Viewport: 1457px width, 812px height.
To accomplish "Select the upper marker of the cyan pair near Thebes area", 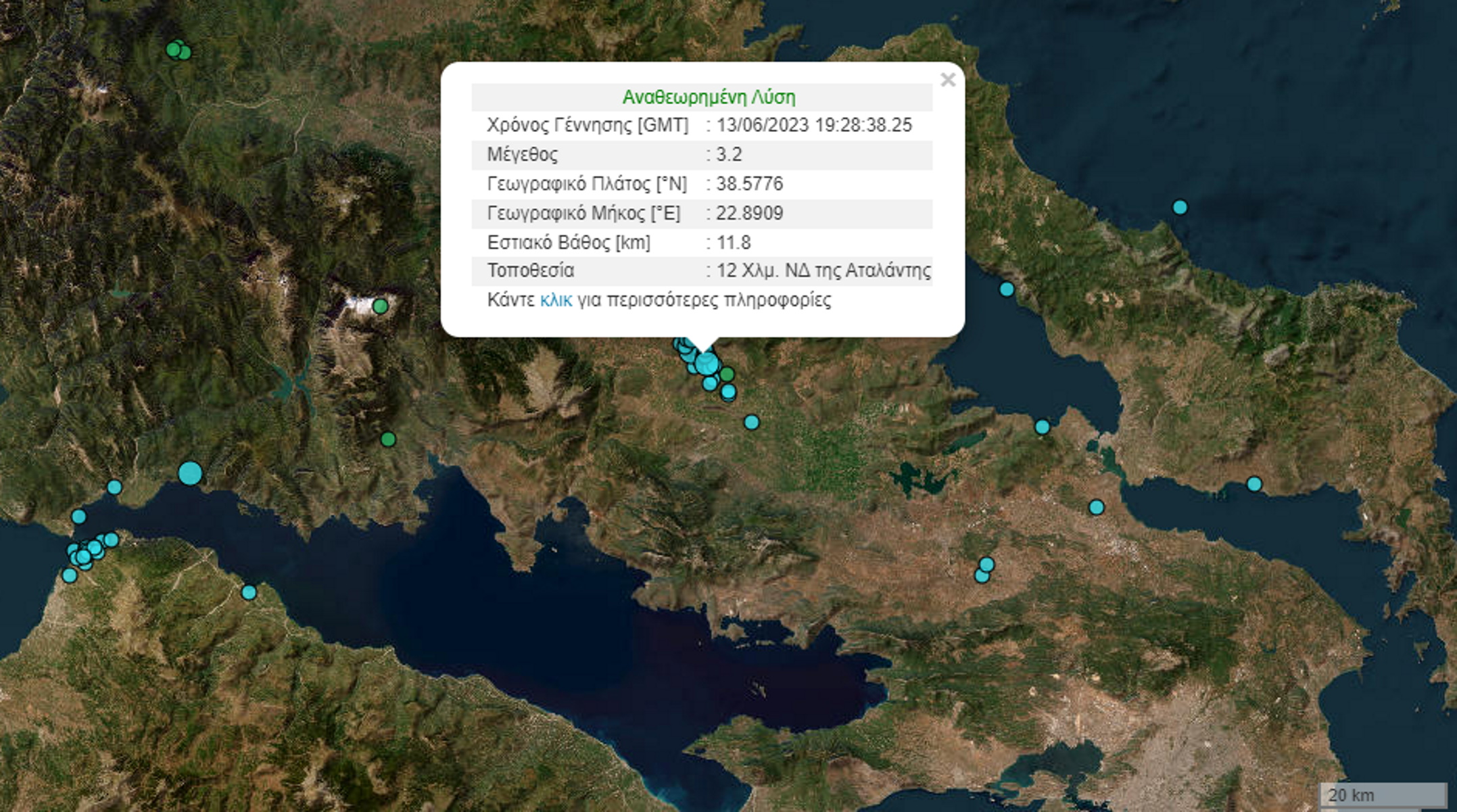I will click(986, 564).
